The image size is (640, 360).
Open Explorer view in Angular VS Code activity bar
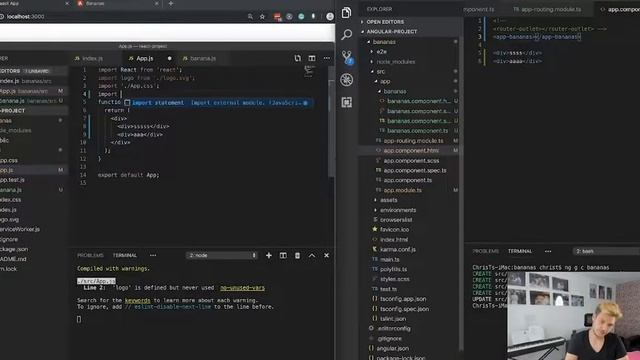tap(346, 13)
